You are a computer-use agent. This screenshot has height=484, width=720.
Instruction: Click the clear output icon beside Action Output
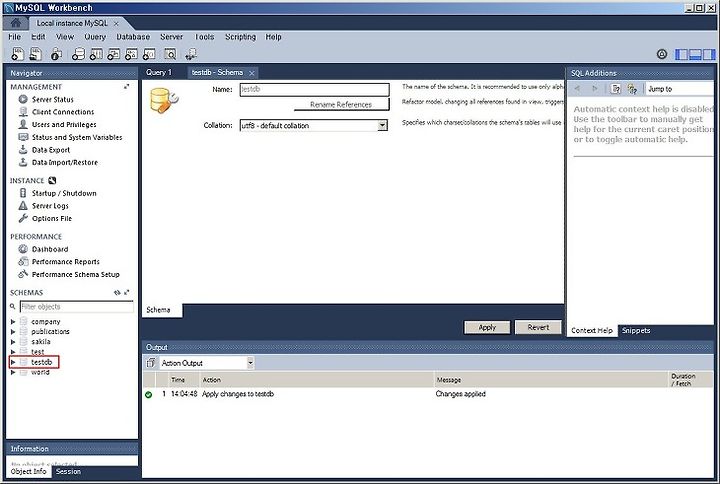[151, 363]
